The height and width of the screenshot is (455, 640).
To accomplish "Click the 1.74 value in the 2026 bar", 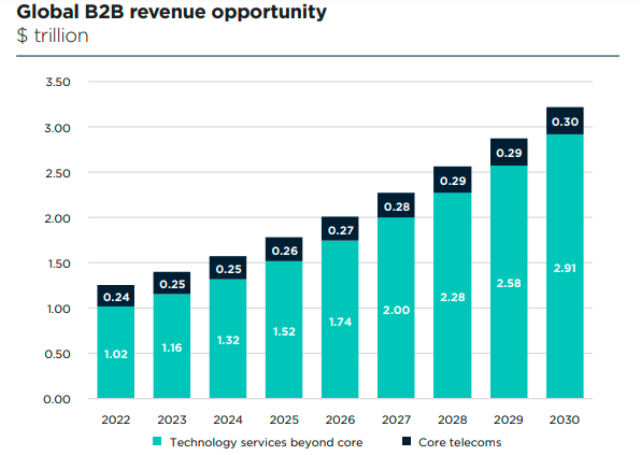I will coord(340,322).
